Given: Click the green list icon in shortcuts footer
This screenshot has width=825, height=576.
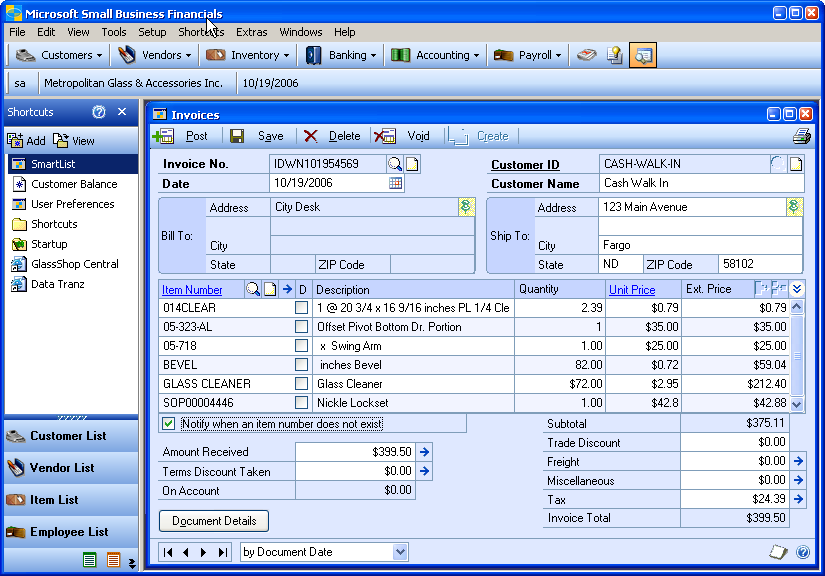Looking at the screenshot, I should click(89, 560).
